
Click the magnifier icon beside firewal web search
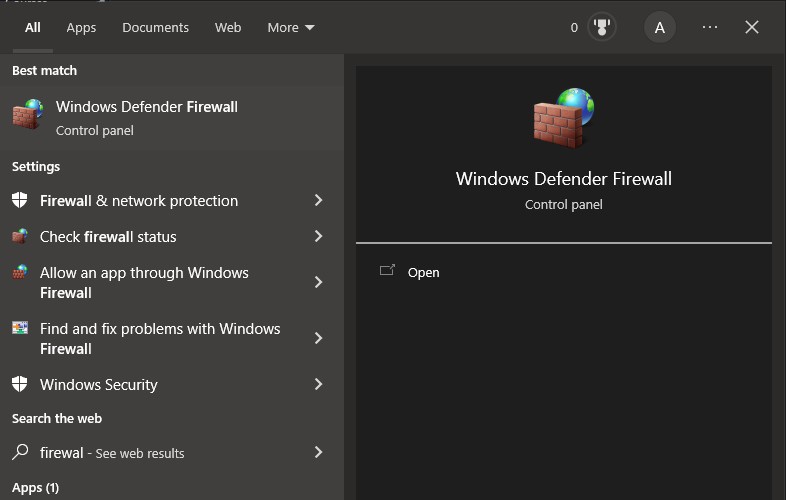(x=20, y=452)
